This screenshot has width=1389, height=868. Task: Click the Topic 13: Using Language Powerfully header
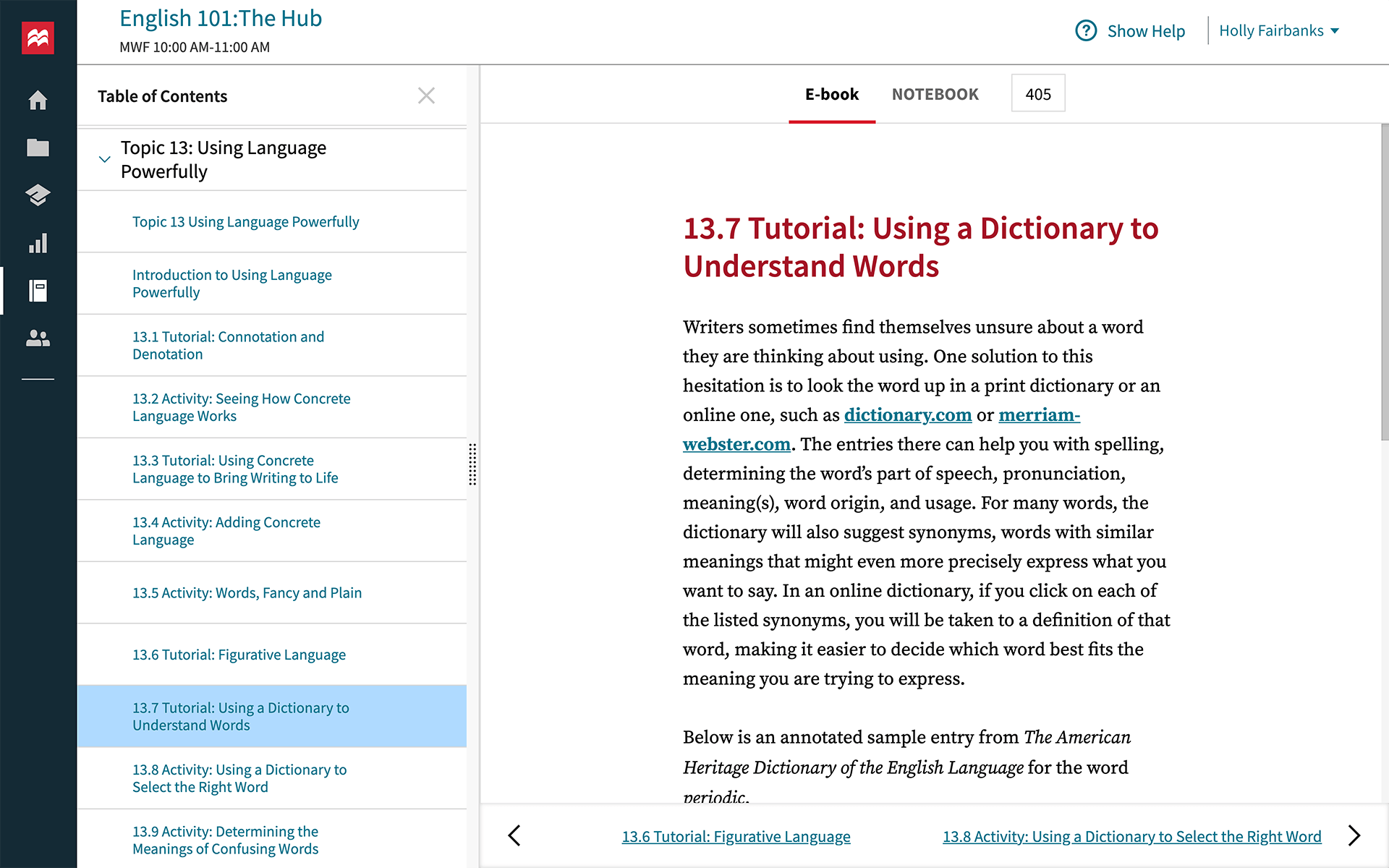(x=271, y=159)
